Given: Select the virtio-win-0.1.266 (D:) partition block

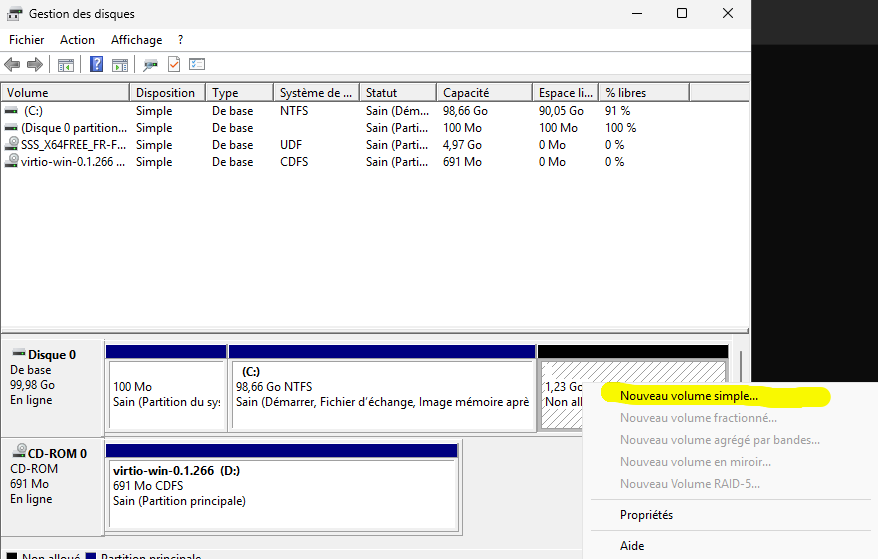Looking at the screenshot, I should pyautogui.click(x=281, y=486).
